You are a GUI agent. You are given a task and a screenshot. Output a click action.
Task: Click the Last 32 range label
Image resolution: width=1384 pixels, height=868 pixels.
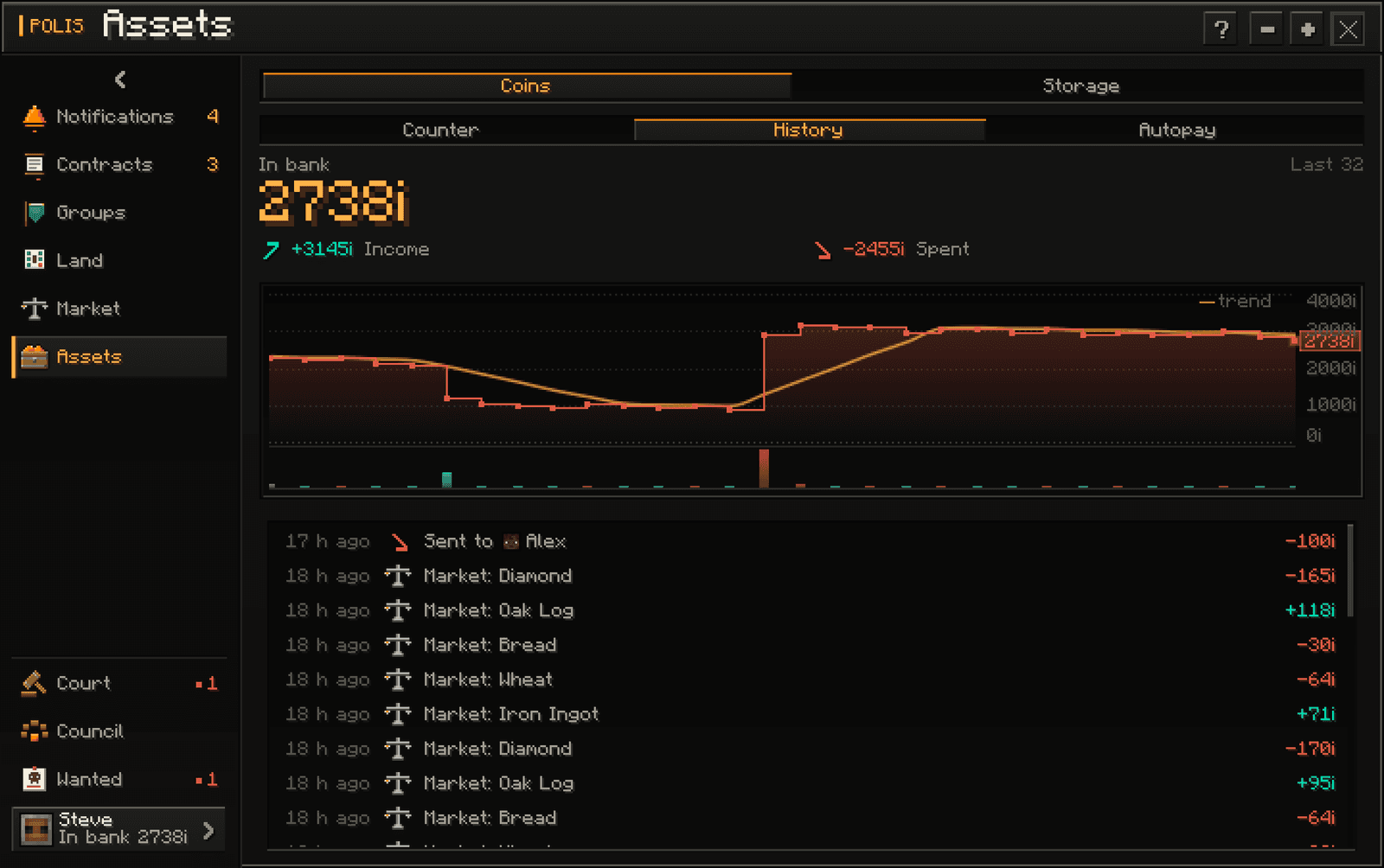pos(1326,164)
